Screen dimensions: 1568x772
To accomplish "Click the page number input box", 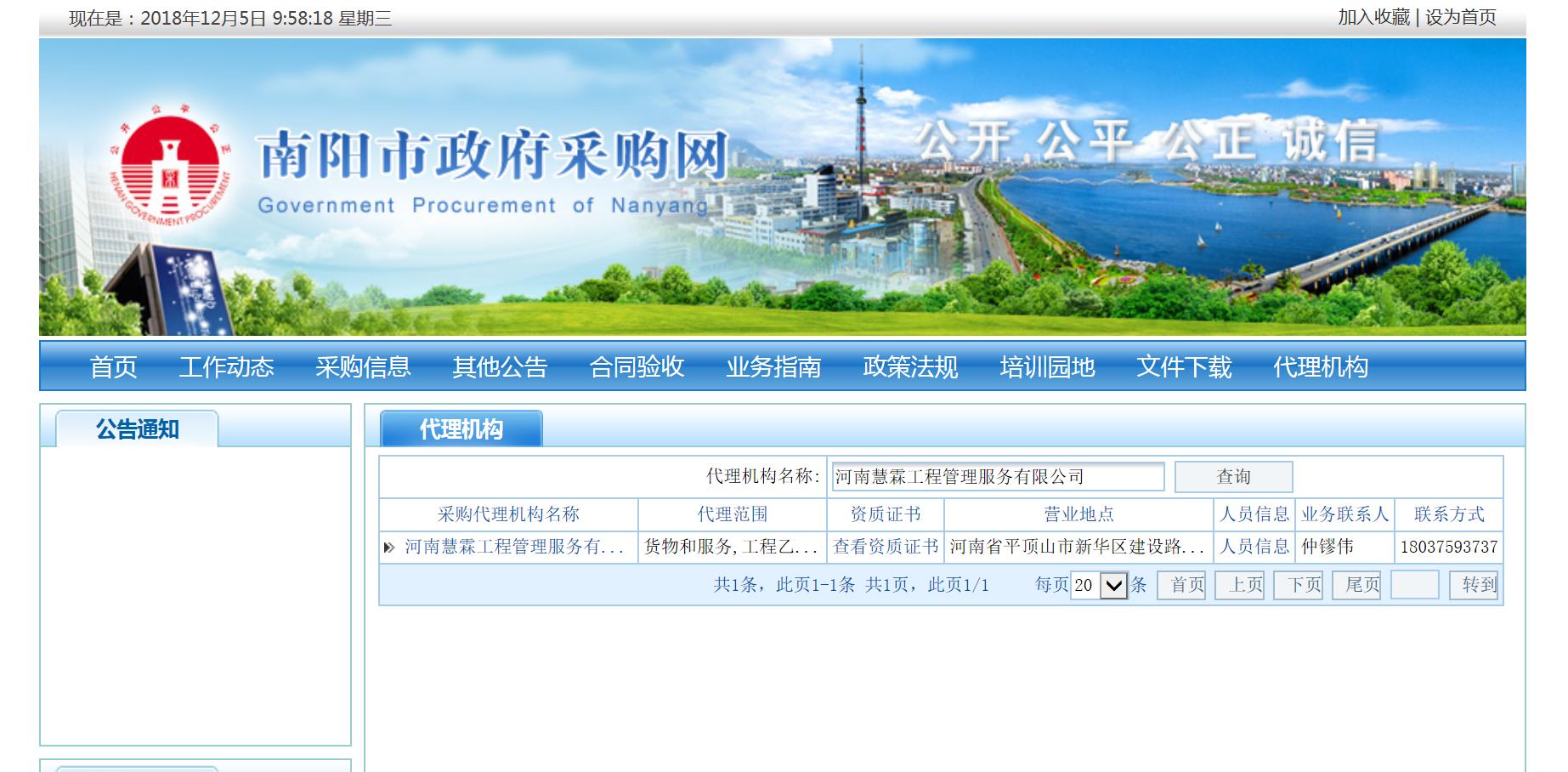I will coord(1414,585).
